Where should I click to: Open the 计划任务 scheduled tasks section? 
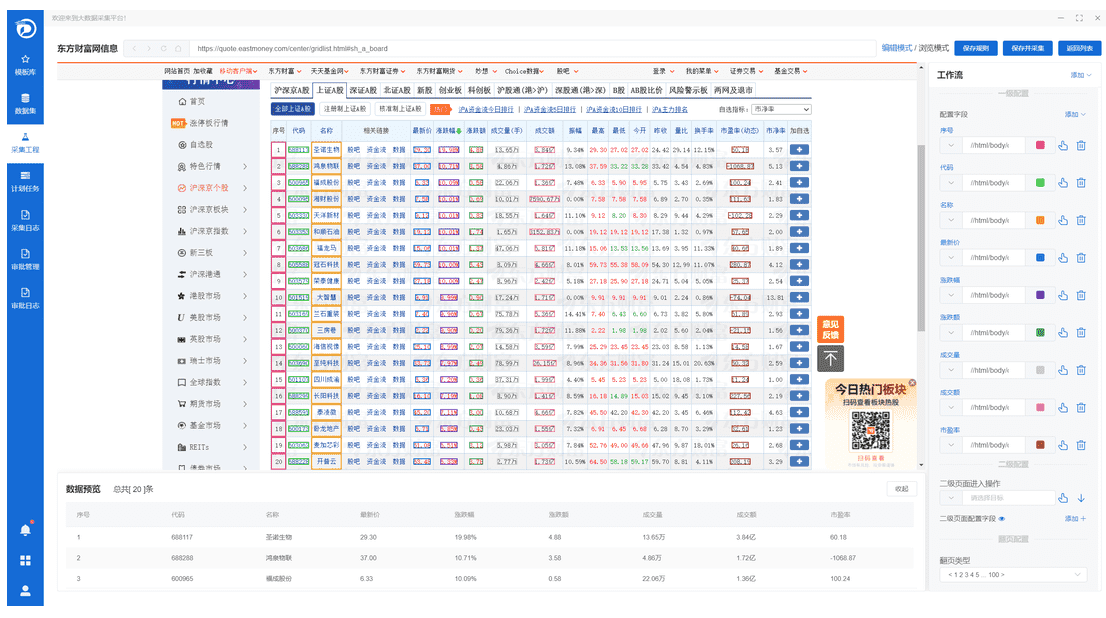click(25, 181)
